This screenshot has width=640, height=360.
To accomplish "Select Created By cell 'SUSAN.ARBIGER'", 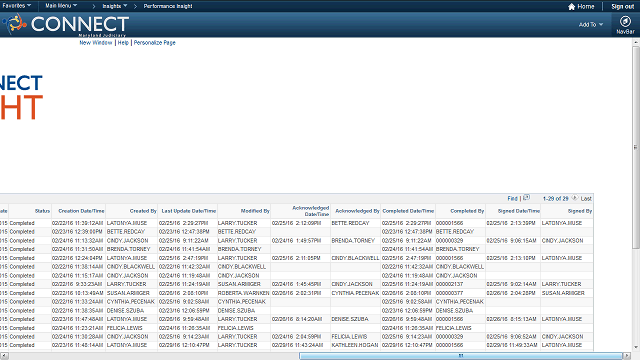I will 128,293.
